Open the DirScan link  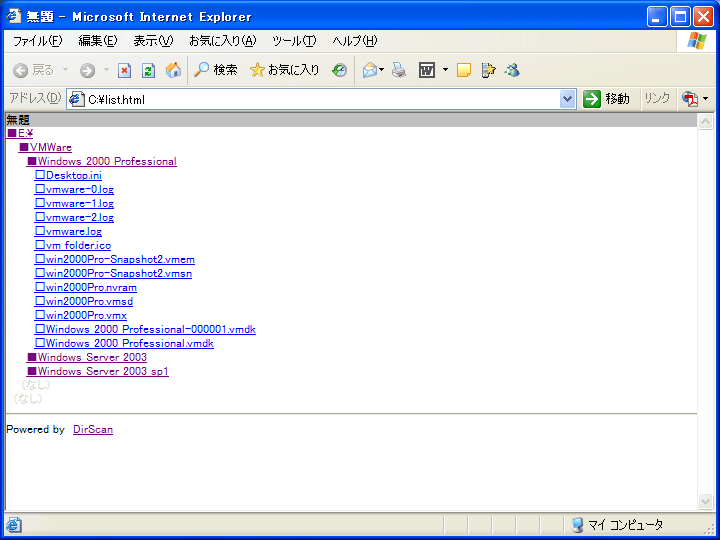[93, 429]
